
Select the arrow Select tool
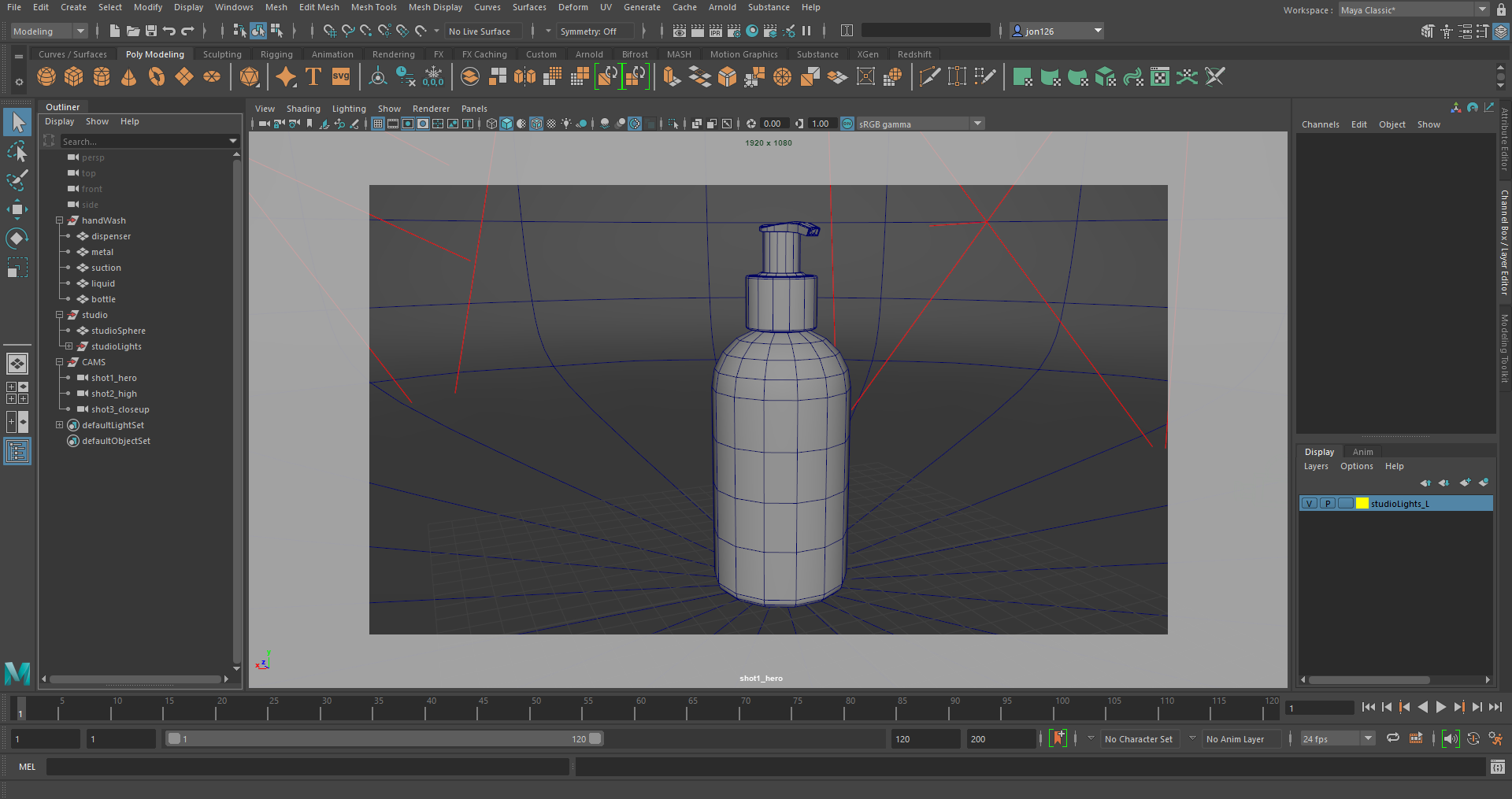[x=17, y=122]
